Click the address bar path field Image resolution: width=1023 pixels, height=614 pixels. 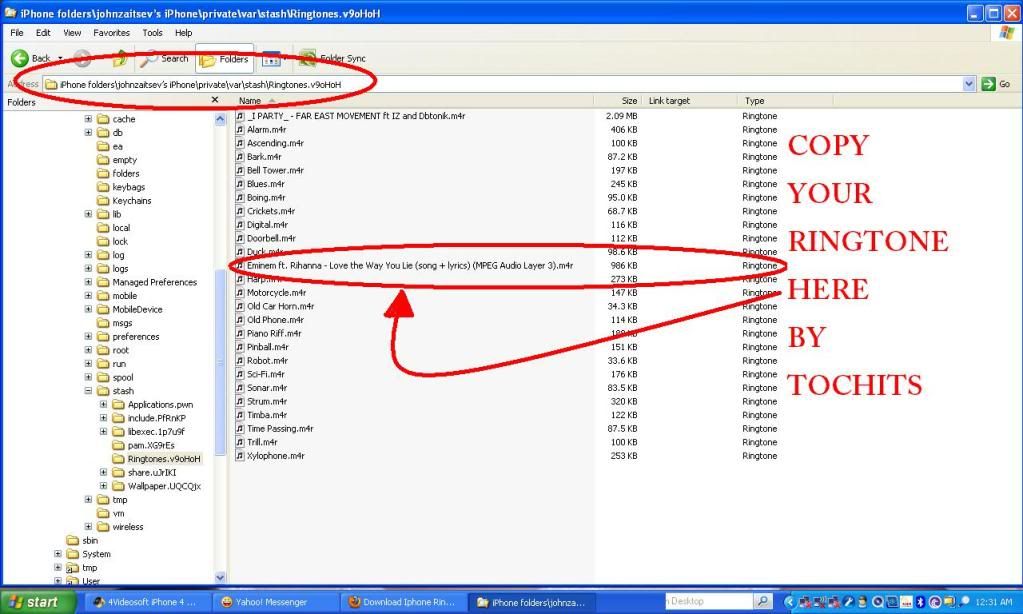coord(500,85)
